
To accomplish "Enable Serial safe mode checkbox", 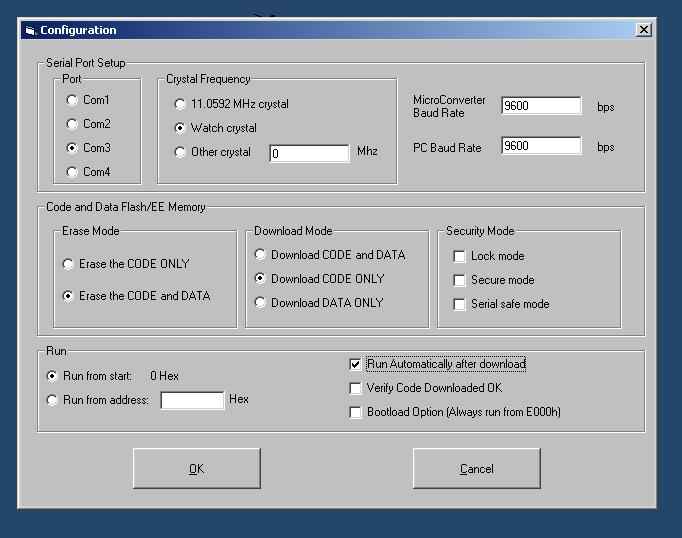I will (x=460, y=304).
